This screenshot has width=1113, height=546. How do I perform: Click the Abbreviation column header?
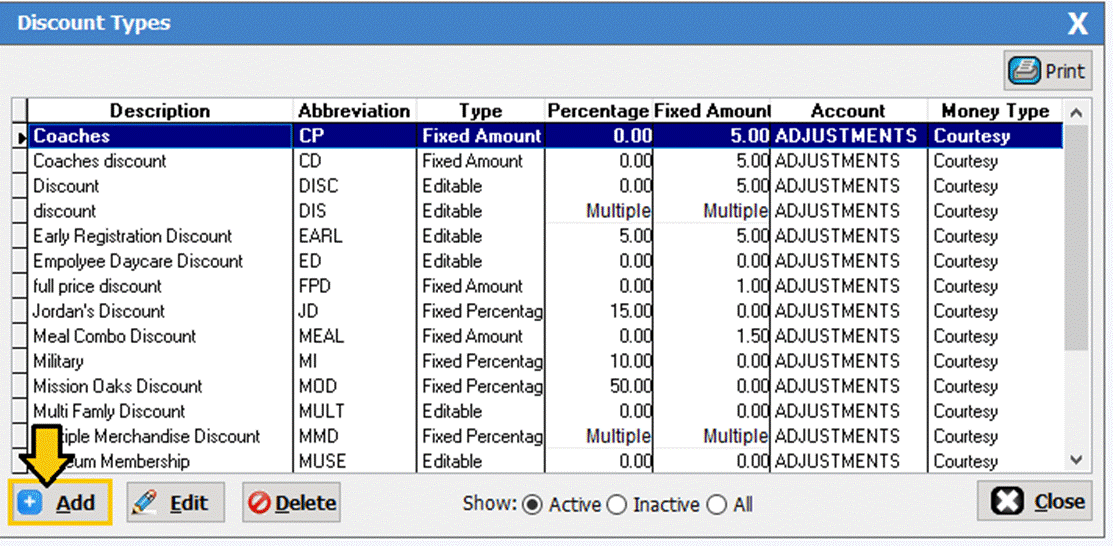354,111
